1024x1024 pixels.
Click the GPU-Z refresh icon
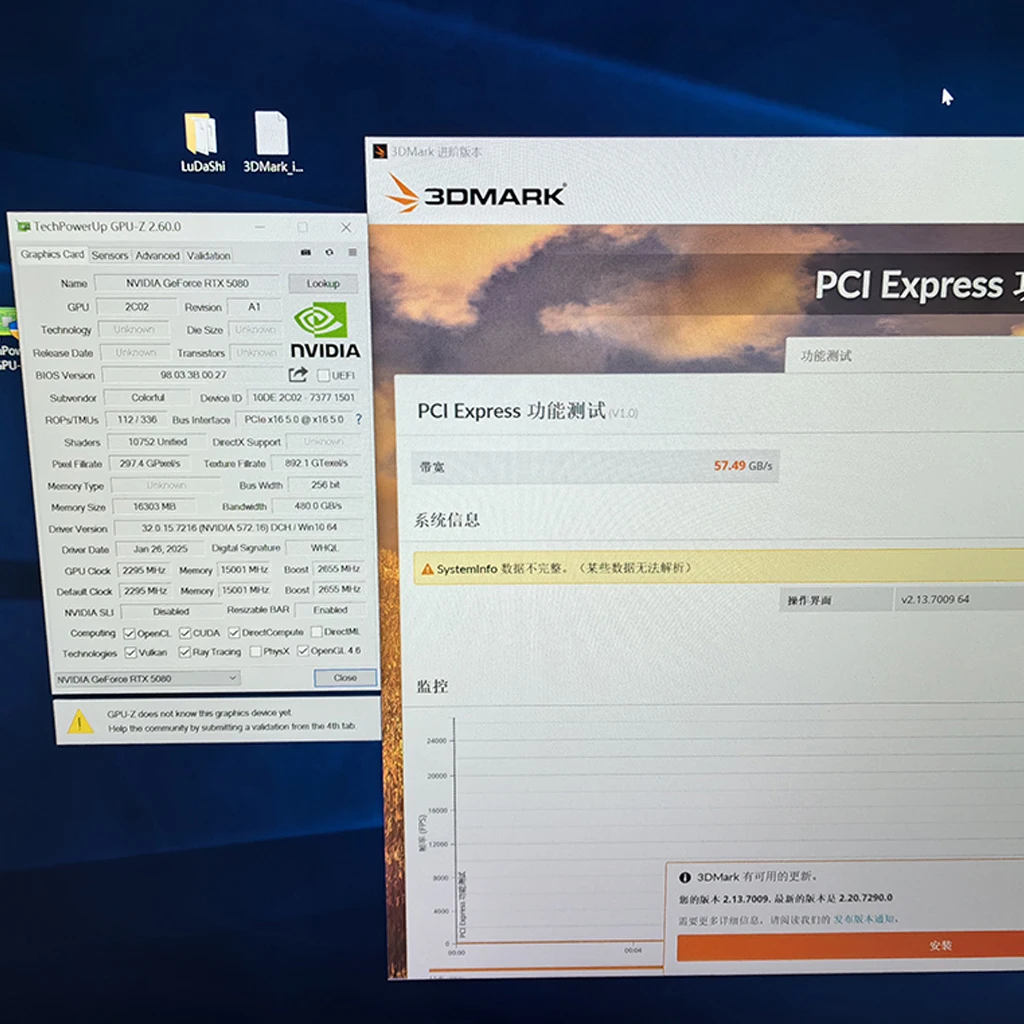[x=329, y=253]
